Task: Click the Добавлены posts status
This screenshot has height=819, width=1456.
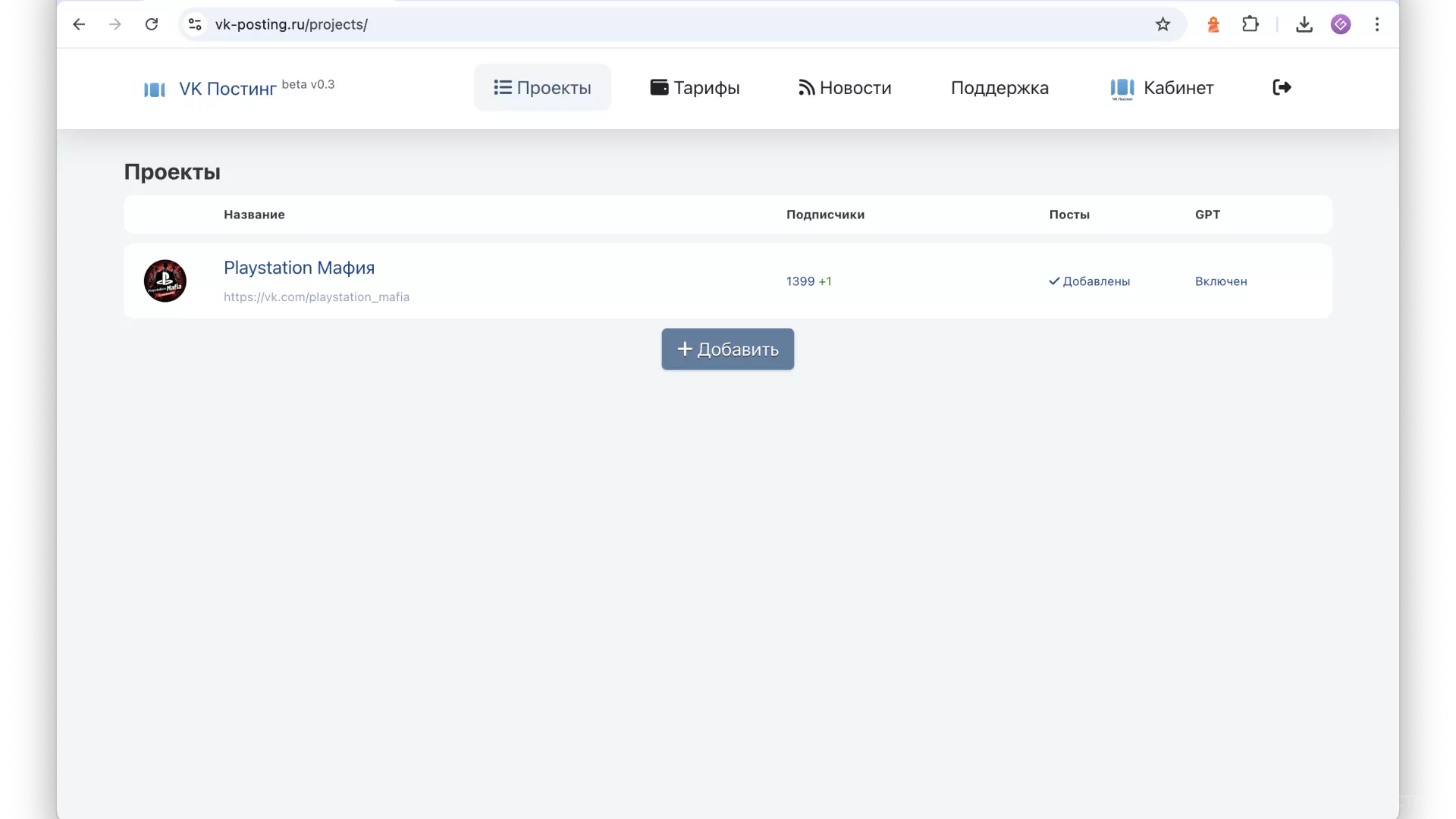Action: (1089, 281)
